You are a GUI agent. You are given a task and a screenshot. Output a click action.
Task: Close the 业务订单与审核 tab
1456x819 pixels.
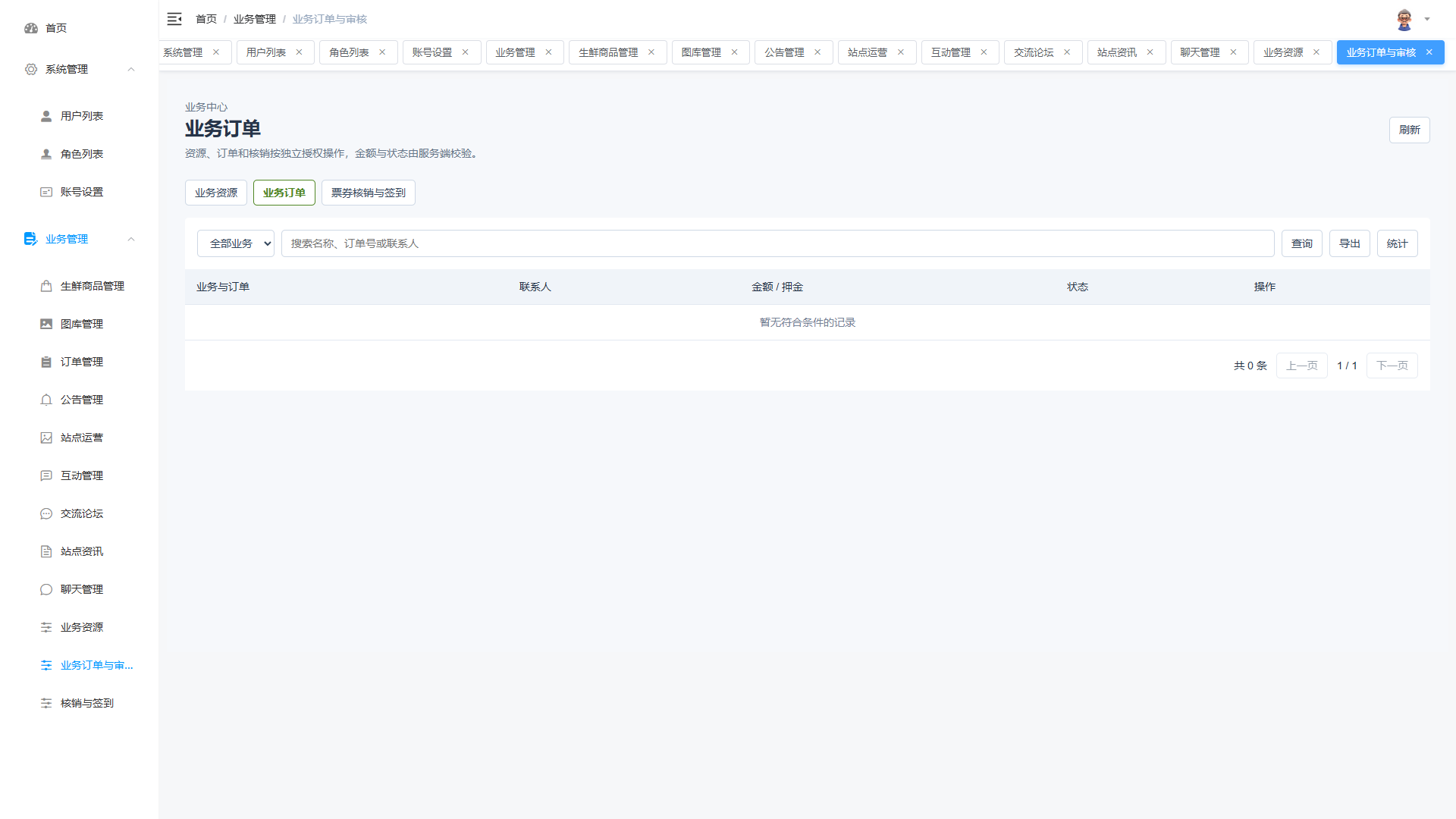tap(1429, 52)
